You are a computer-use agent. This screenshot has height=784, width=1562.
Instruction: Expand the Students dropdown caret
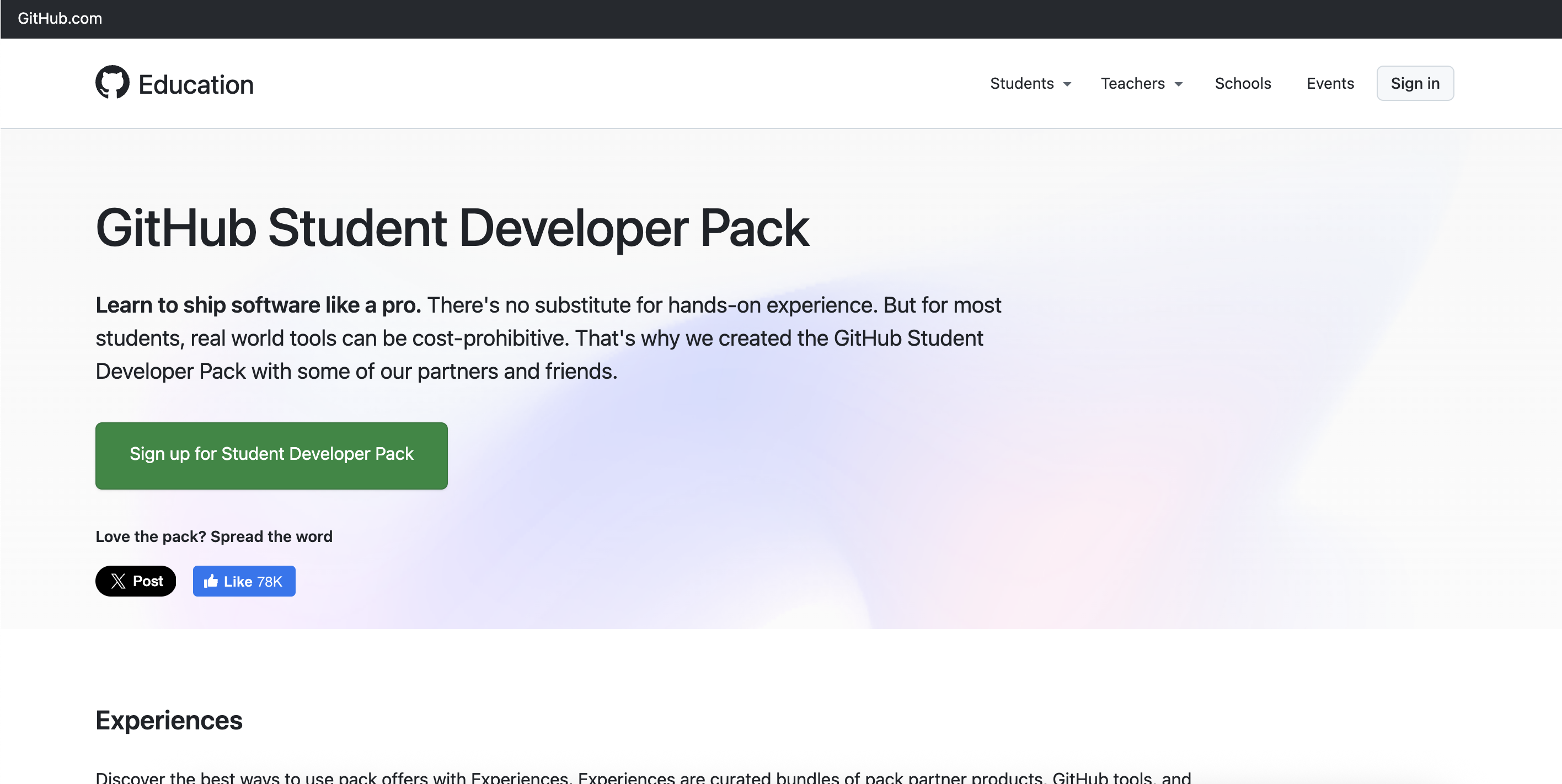pyautogui.click(x=1067, y=84)
